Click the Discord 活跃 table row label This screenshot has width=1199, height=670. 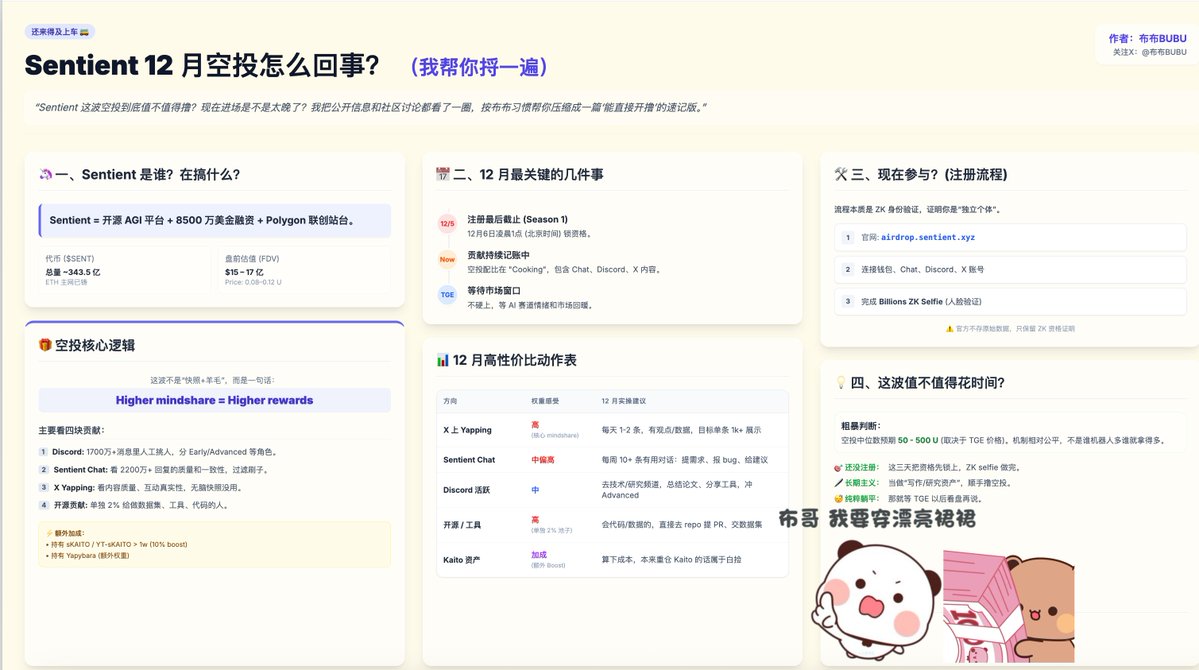[466, 490]
